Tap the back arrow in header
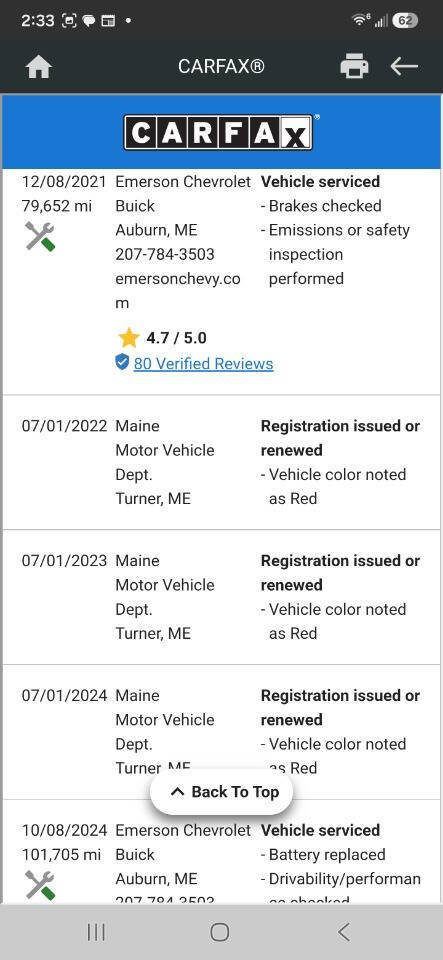Viewport: 443px width, 960px height. click(x=404, y=66)
